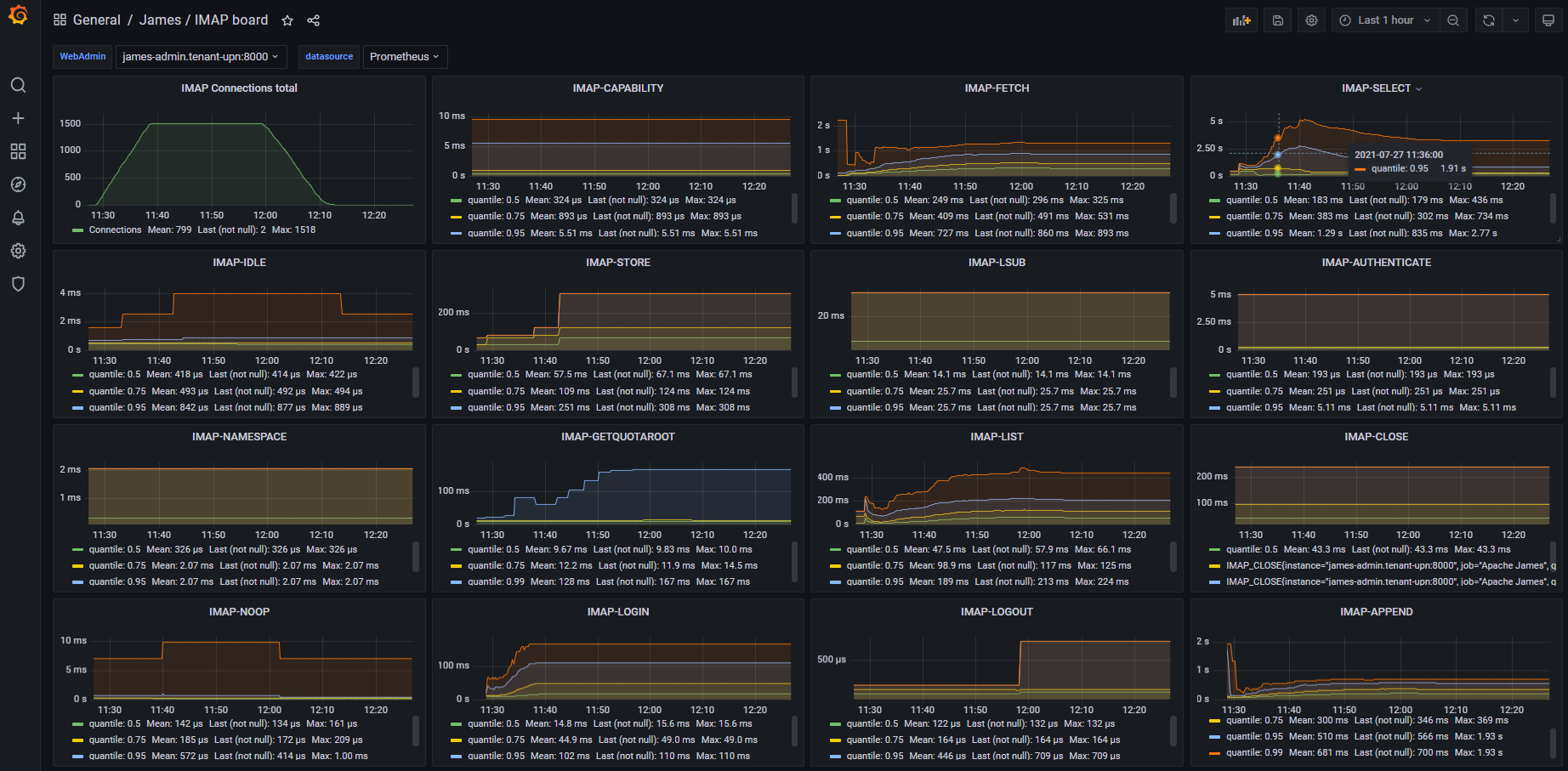
Task: Open the search dashboards icon in sidebar
Action: [x=18, y=85]
